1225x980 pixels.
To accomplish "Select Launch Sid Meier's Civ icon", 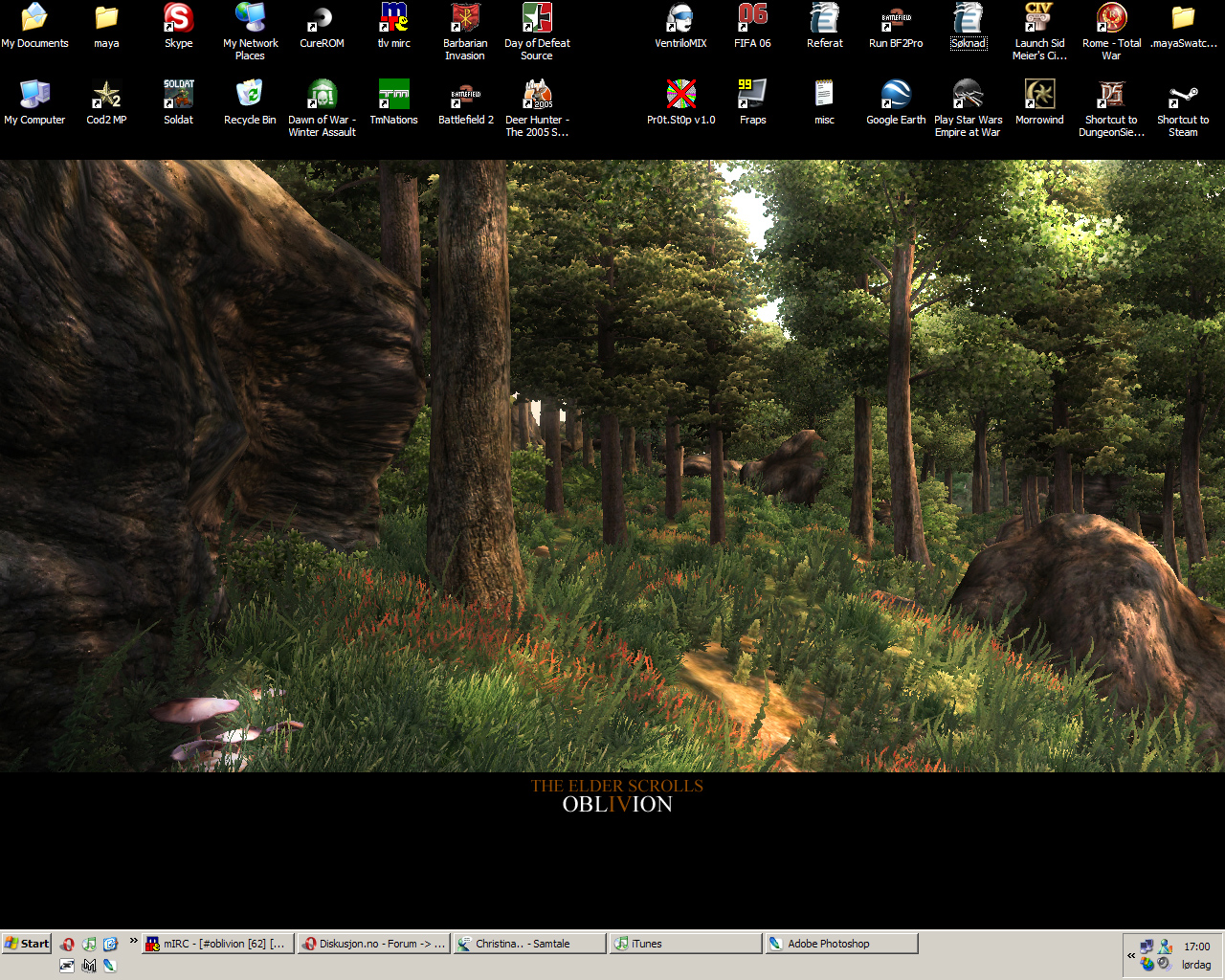I will (1039, 32).
